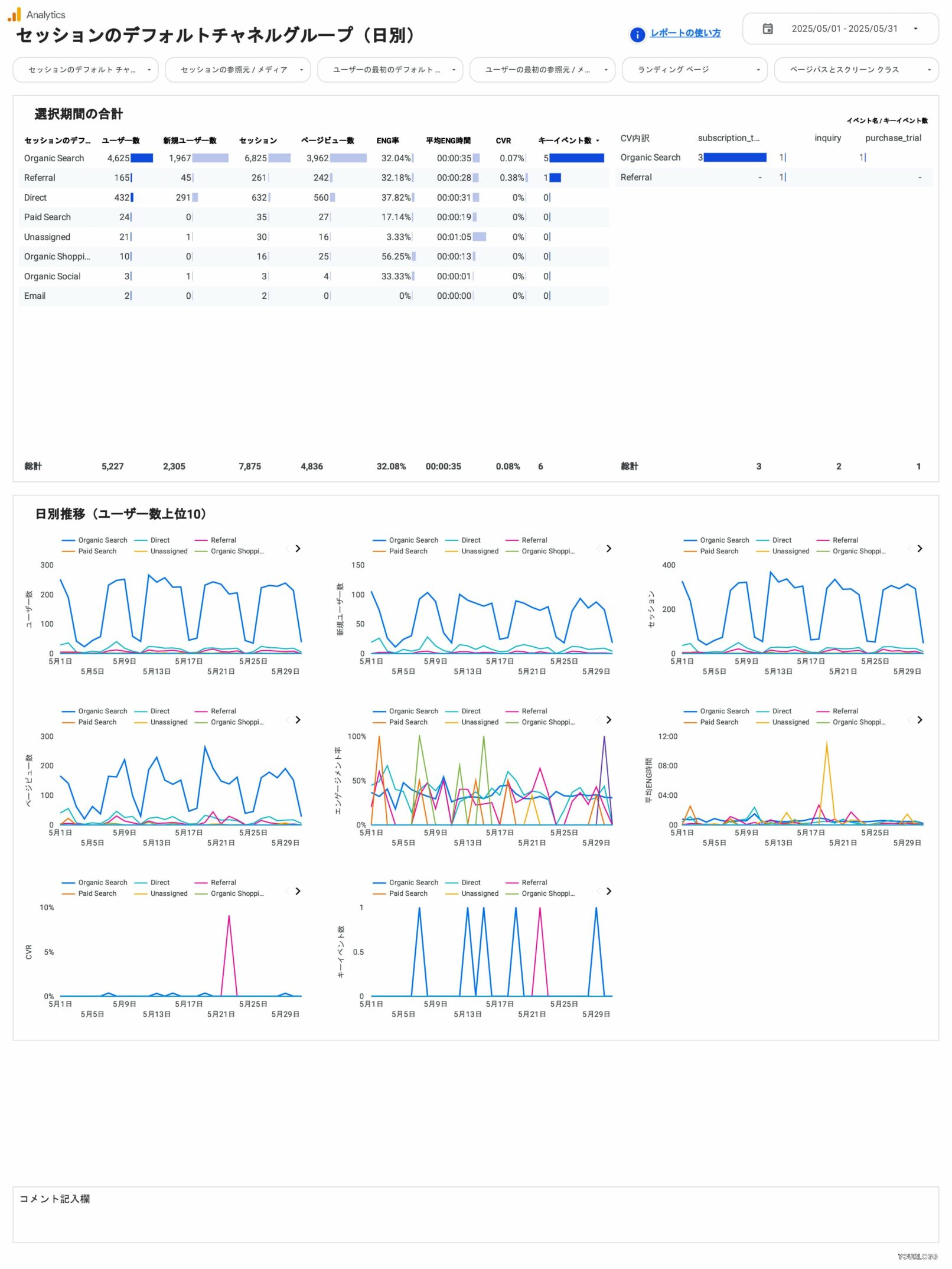Open the レポートの使い方 link

tap(685, 34)
